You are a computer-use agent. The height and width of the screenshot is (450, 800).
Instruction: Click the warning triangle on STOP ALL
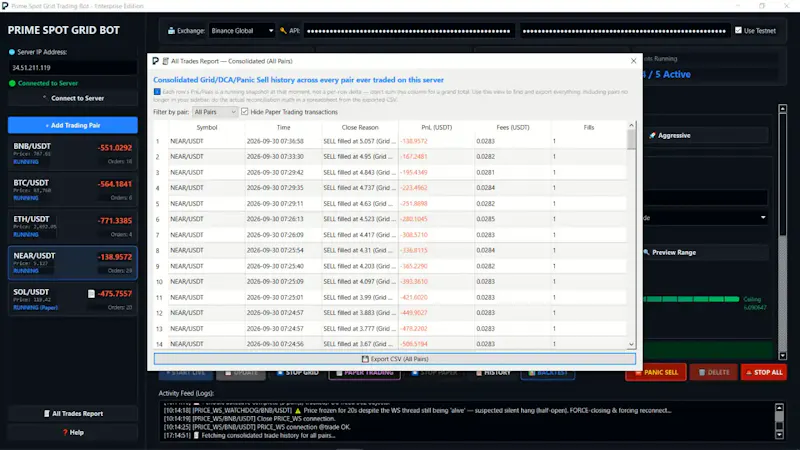(749, 372)
